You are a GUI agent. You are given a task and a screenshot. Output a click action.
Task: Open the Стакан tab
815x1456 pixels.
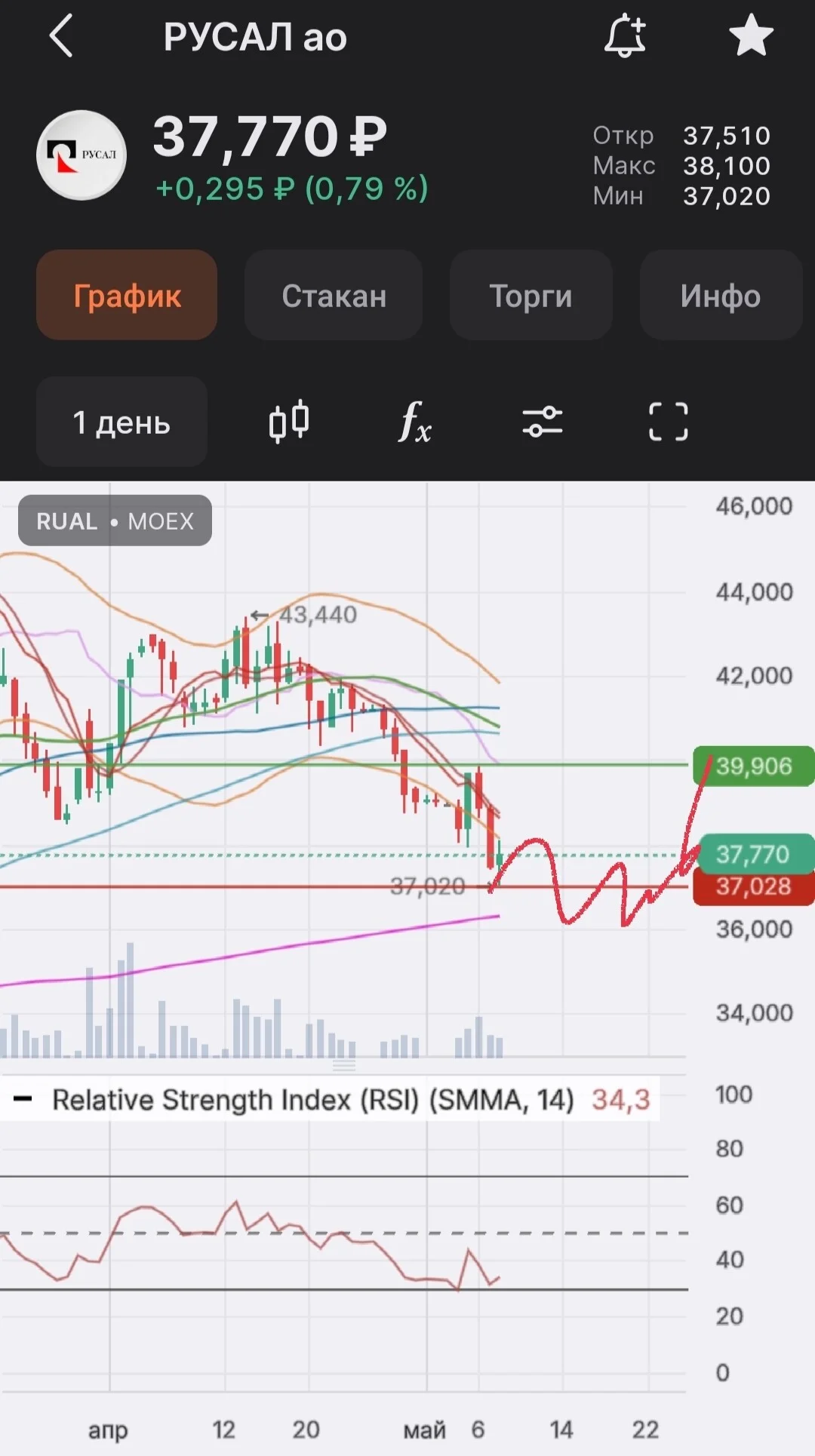click(x=334, y=295)
